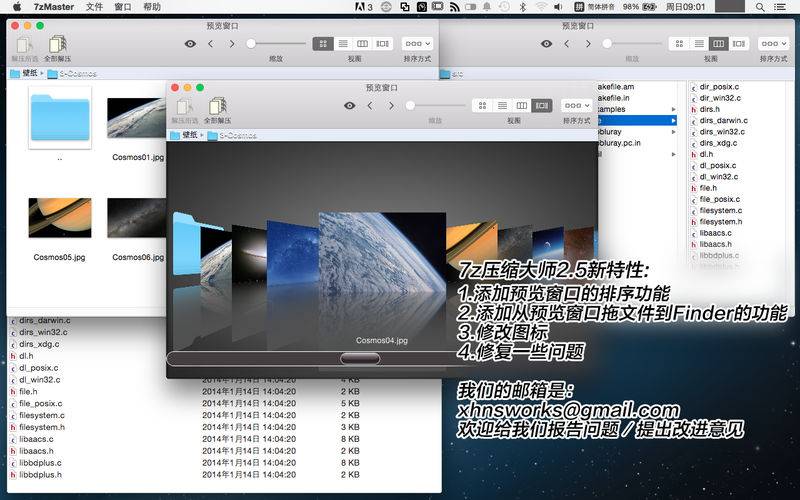Toggle the Quick Look eye in the front window

(x=349, y=106)
